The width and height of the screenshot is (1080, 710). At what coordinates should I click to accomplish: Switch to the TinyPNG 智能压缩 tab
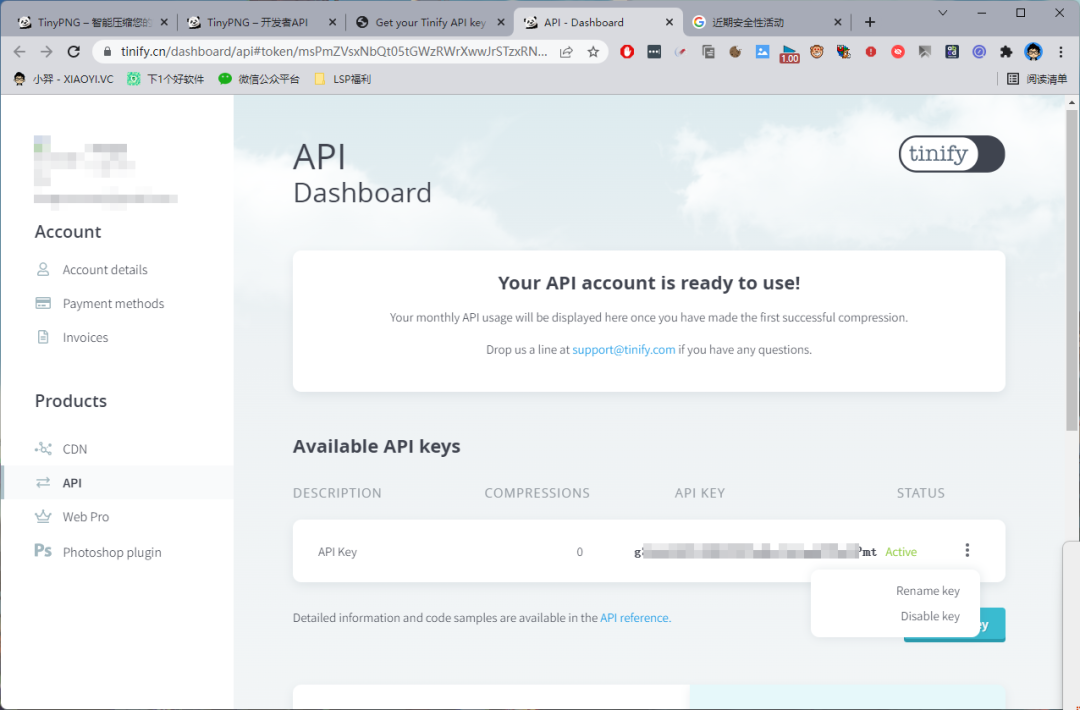[92, 23]
